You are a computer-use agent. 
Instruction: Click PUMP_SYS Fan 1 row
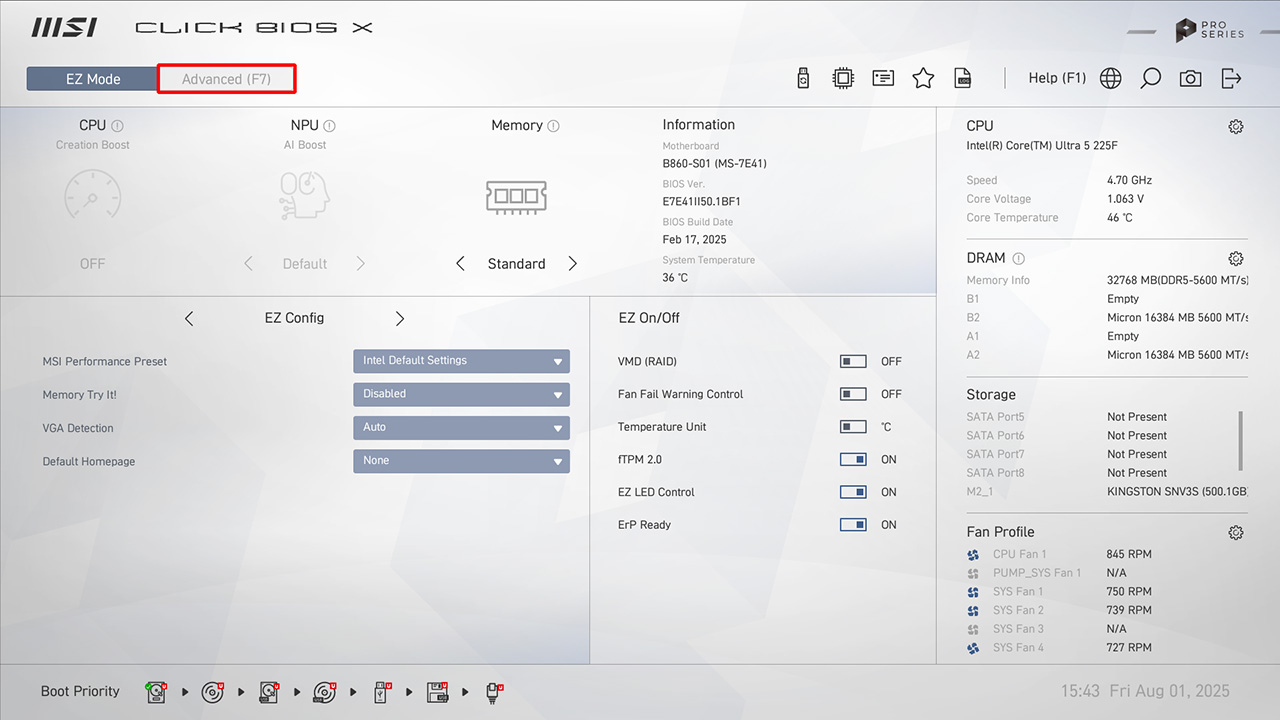tap(1046, 573)
